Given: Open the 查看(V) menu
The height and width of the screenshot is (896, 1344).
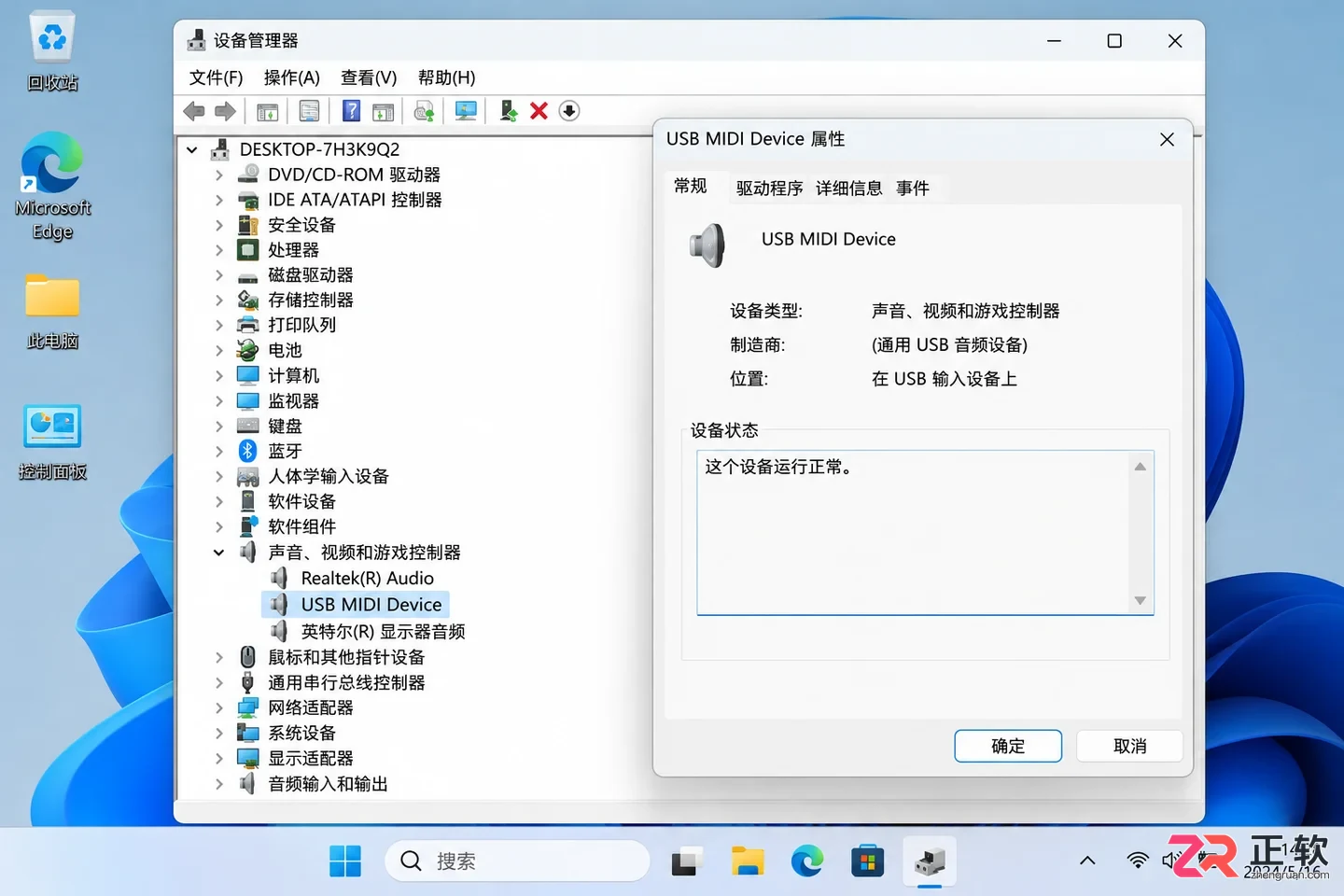Looking at the screenshot, I should pyautogui.click(x=369, y=77).
